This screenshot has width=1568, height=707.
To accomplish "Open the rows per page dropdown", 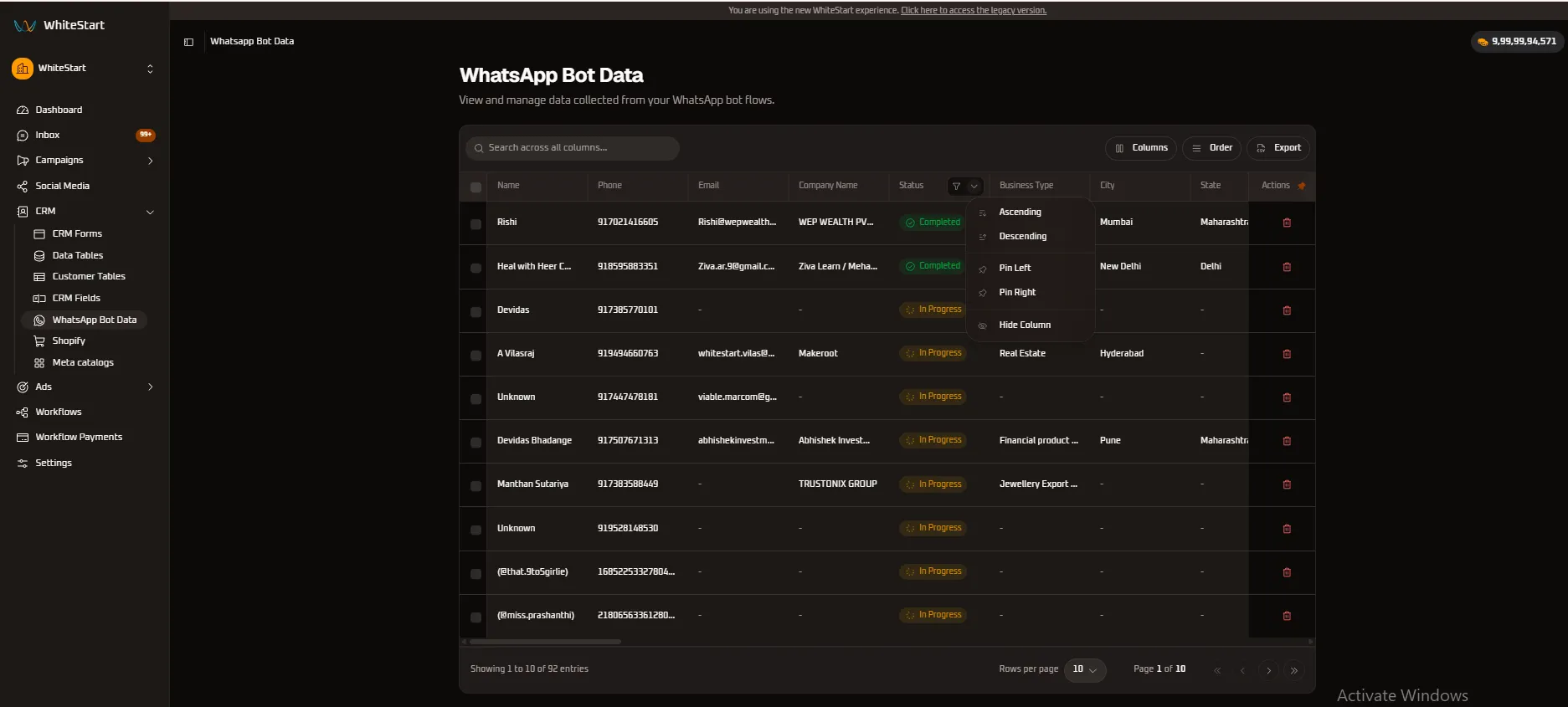I will (1085, 669).
